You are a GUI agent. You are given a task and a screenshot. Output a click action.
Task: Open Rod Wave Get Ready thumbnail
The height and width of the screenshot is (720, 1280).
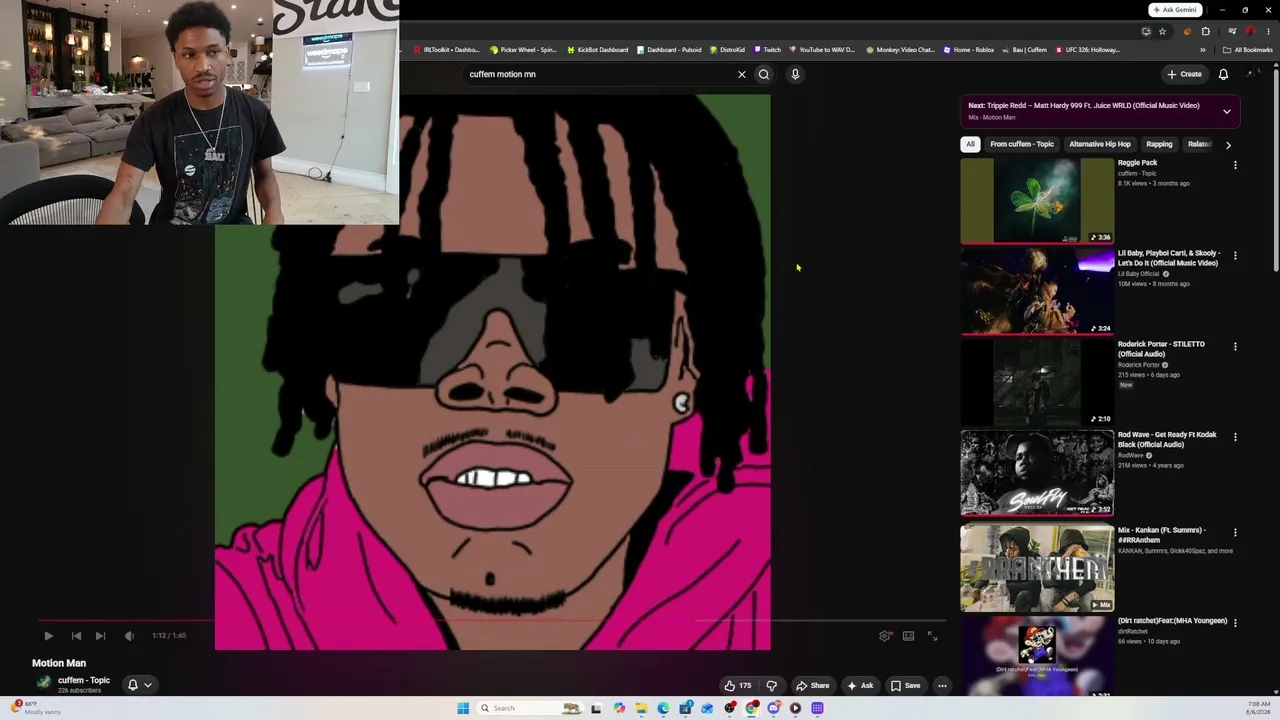click(x=1037, y=473)
